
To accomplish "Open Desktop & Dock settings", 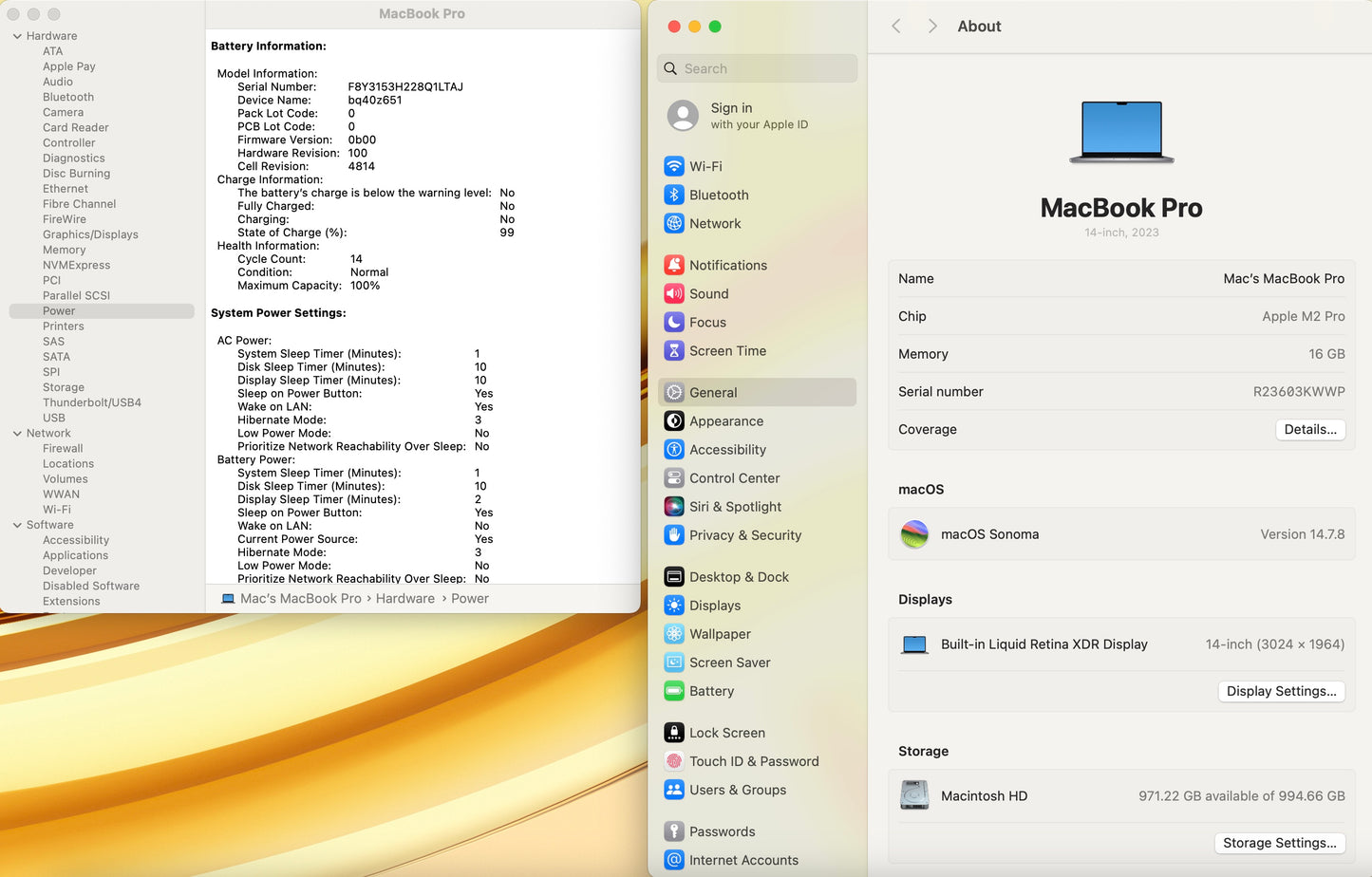I will click(674, 576).
